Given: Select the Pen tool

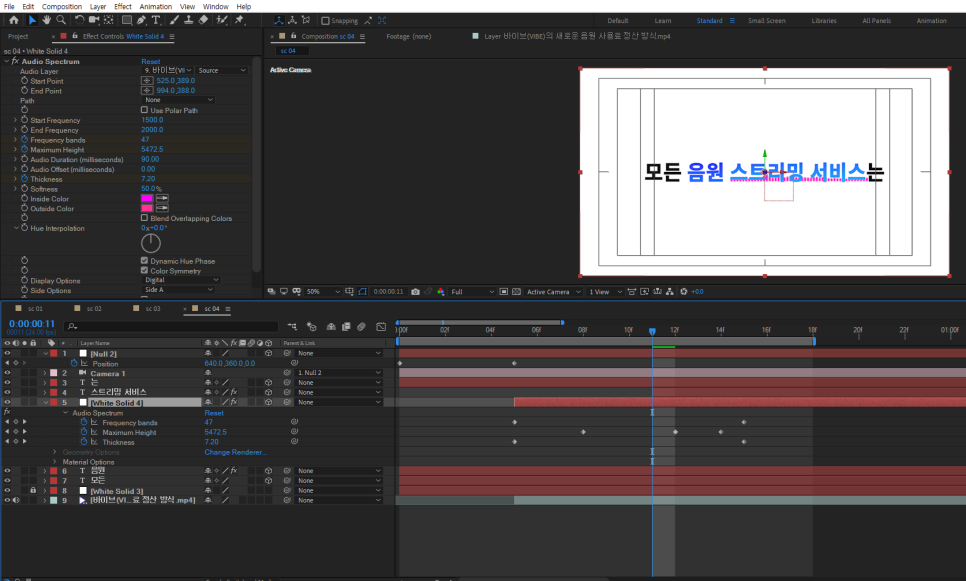Looking at the screenshot, I should coord(141,20).
